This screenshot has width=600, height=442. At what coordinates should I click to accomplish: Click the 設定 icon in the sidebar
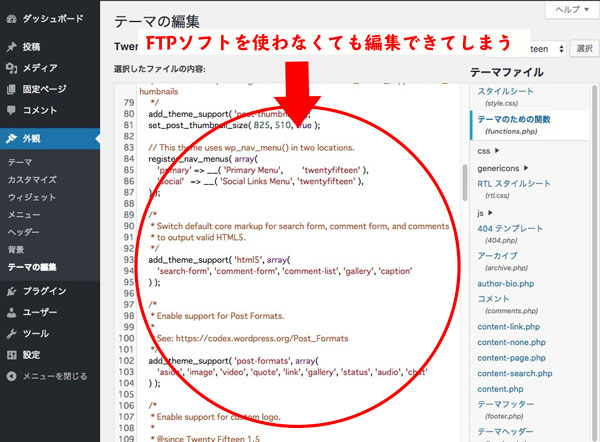11,354
